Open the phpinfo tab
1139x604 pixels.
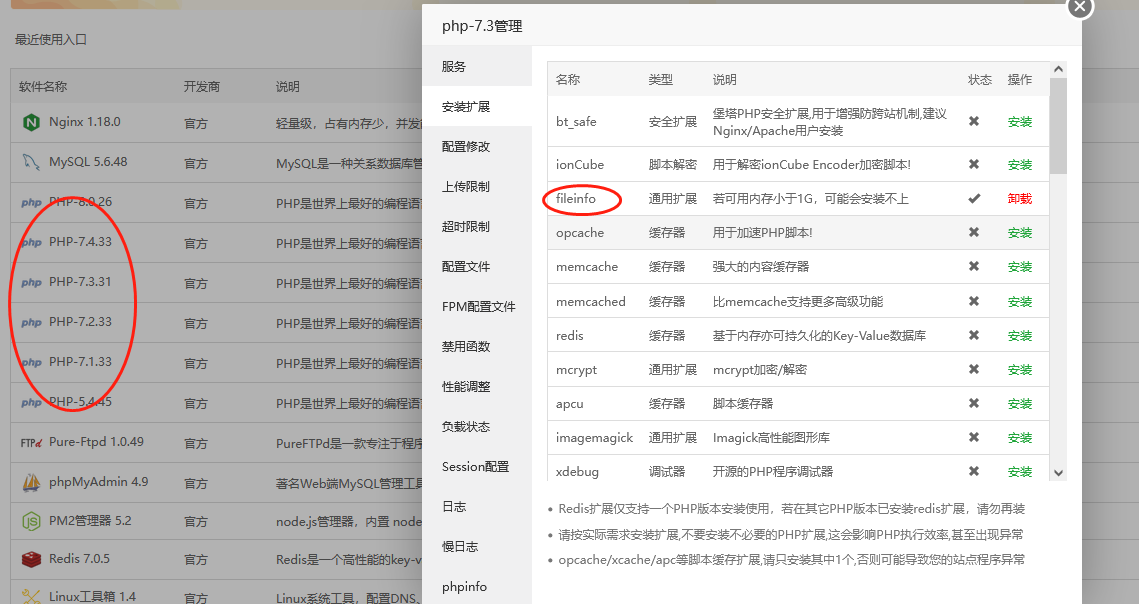point(477,586)
